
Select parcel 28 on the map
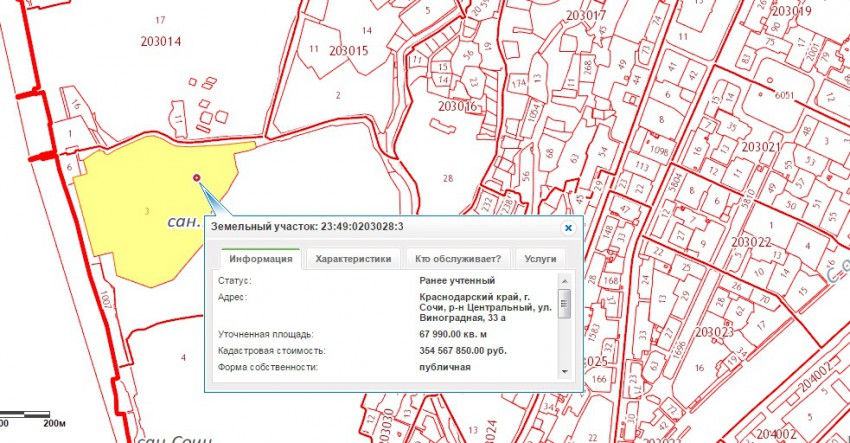tap(447, 178)
